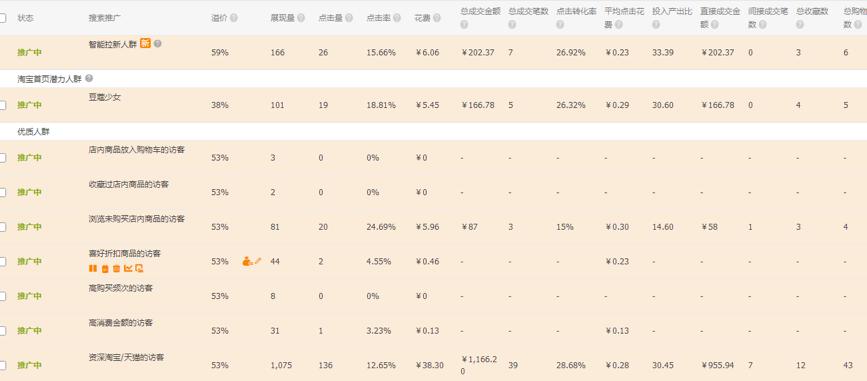The width and height of the screenshot is (867, 381).
Task: Click the help icon under 总成交笔数 header
Action: (x=512, y=25)
